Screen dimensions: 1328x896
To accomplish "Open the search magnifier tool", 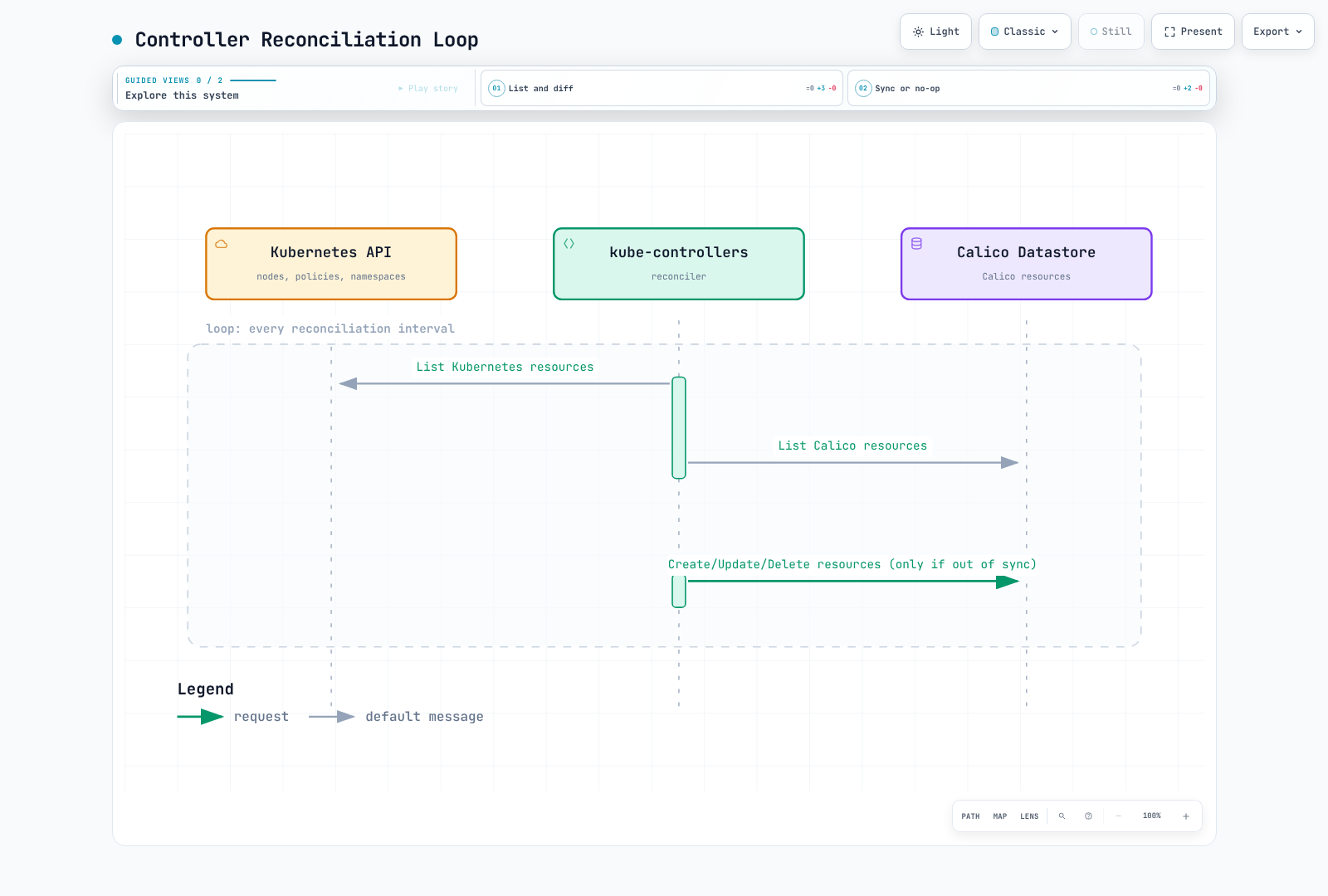I will click(x=1062, y=816).
